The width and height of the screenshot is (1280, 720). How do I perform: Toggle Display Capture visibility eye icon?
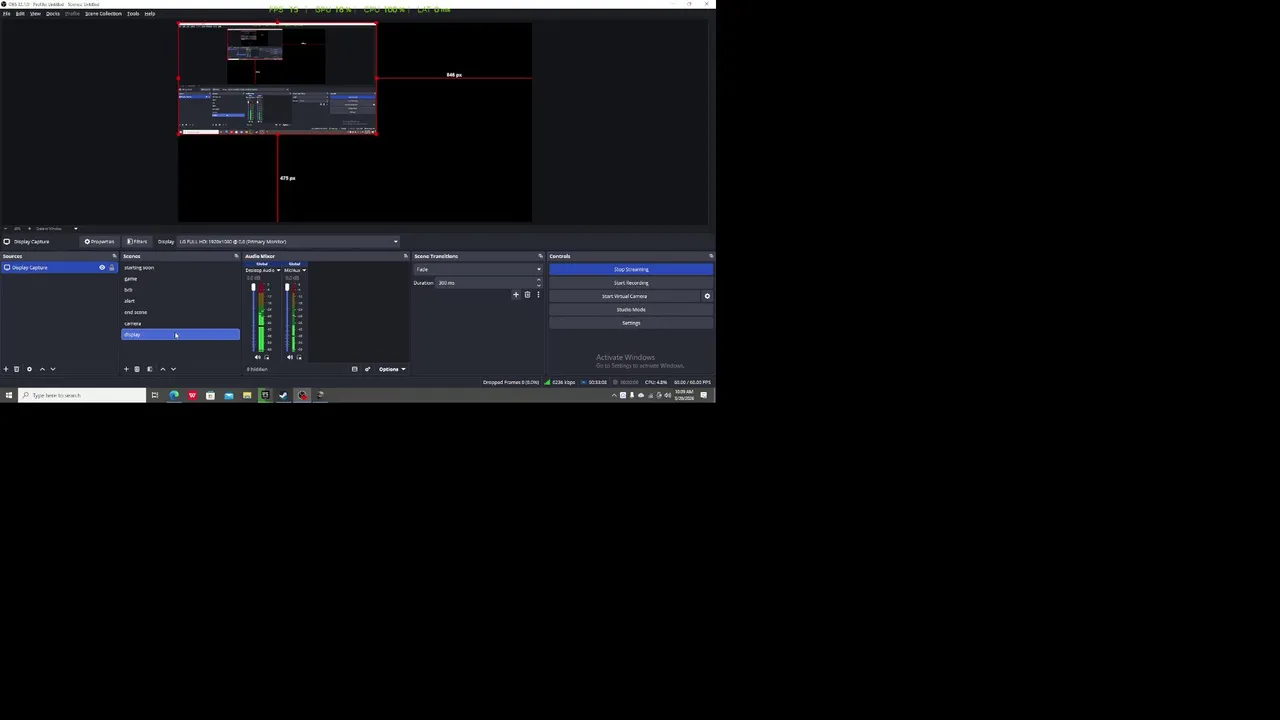(x=102, y=267)
